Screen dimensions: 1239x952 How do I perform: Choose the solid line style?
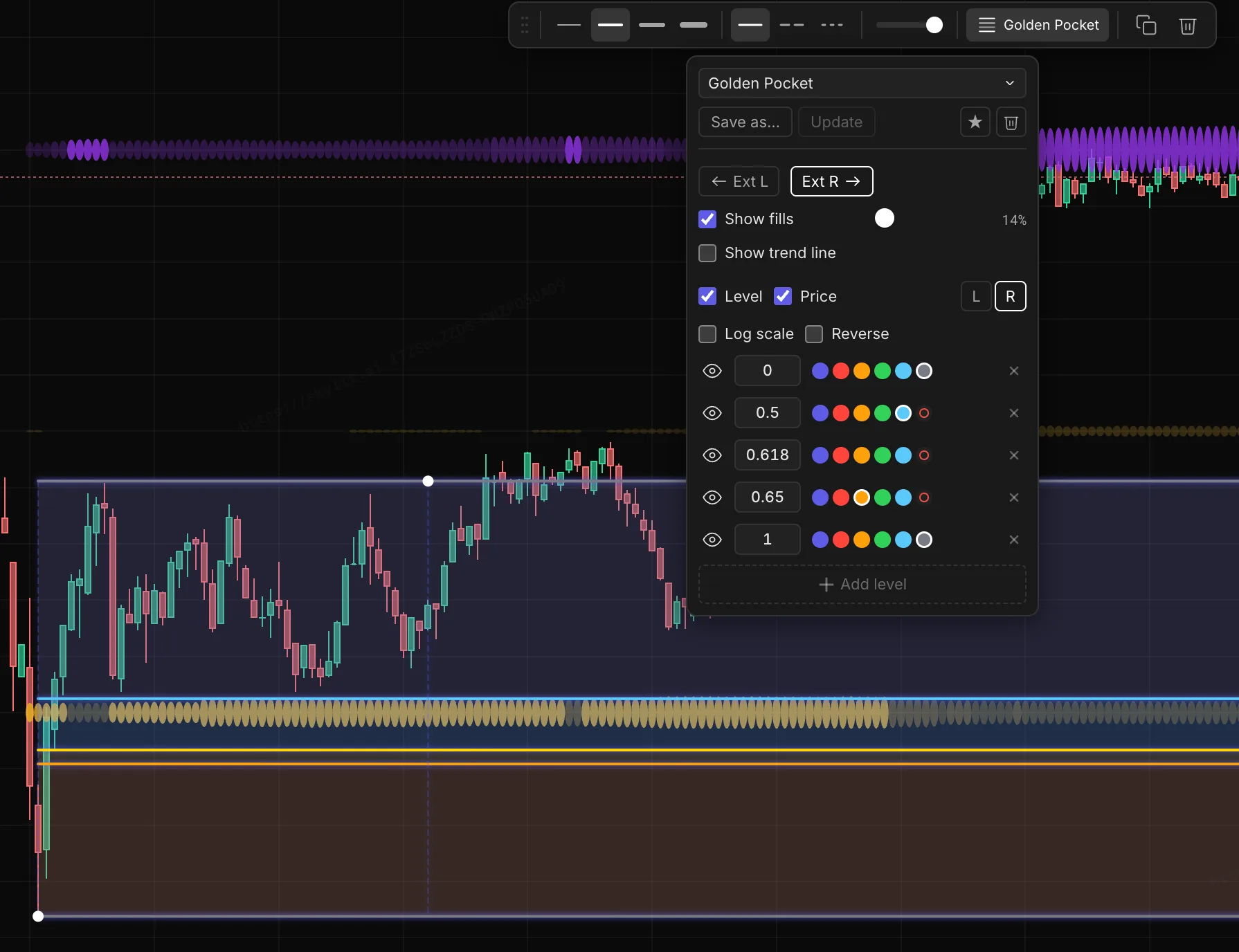tap(750, 25)
